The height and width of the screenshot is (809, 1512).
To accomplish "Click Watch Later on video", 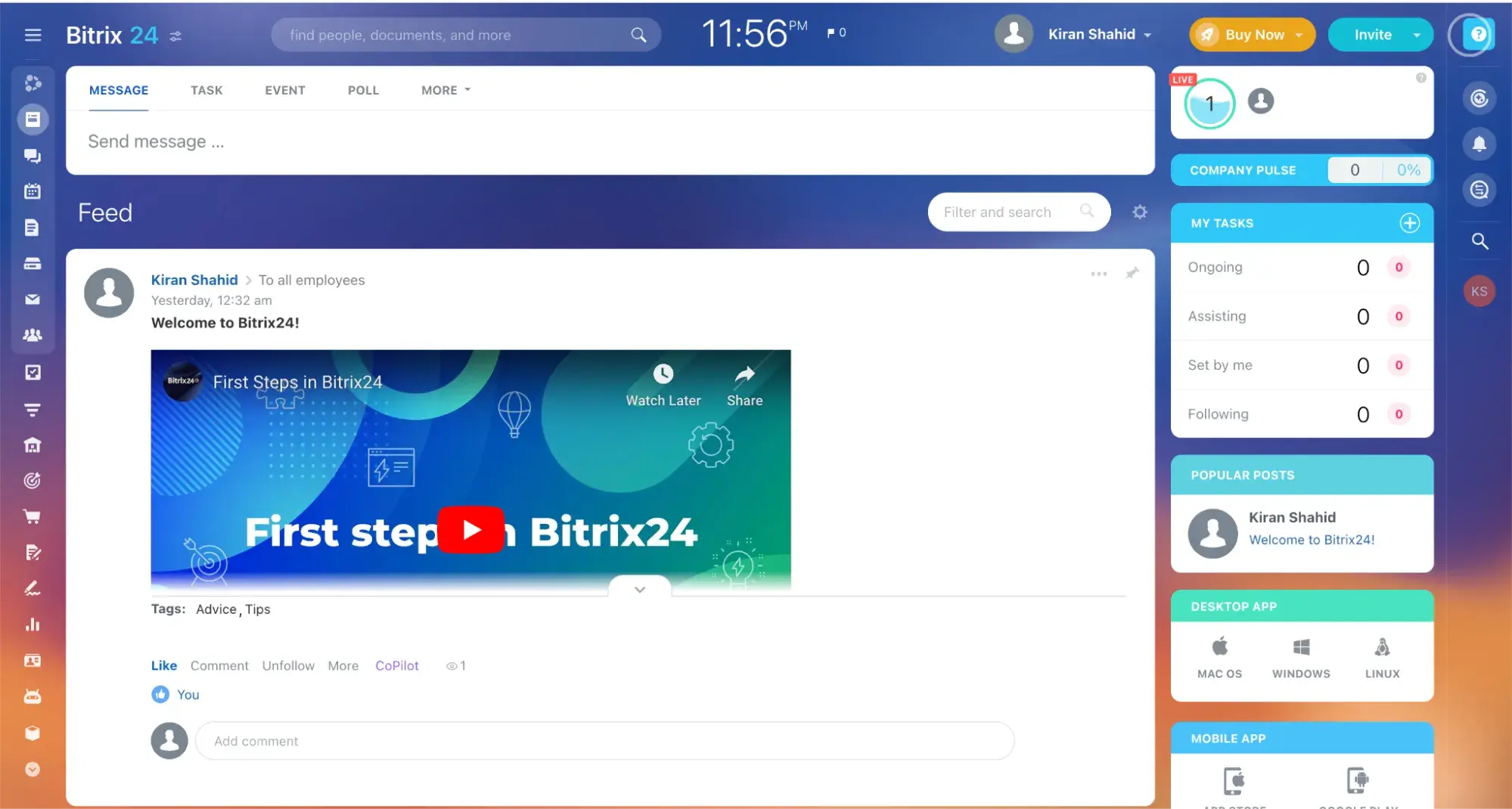I will tap(663, 386).
